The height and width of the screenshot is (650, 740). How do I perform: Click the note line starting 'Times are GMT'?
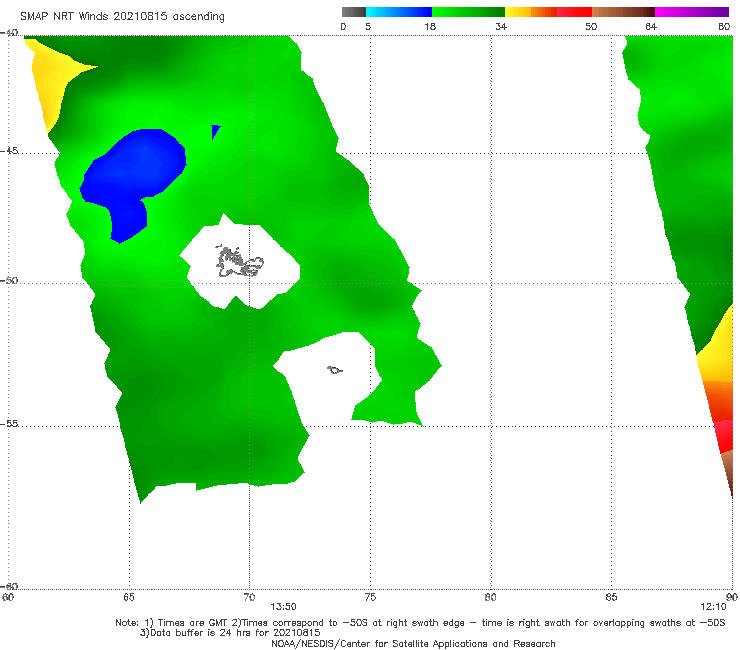click(420, 623)
